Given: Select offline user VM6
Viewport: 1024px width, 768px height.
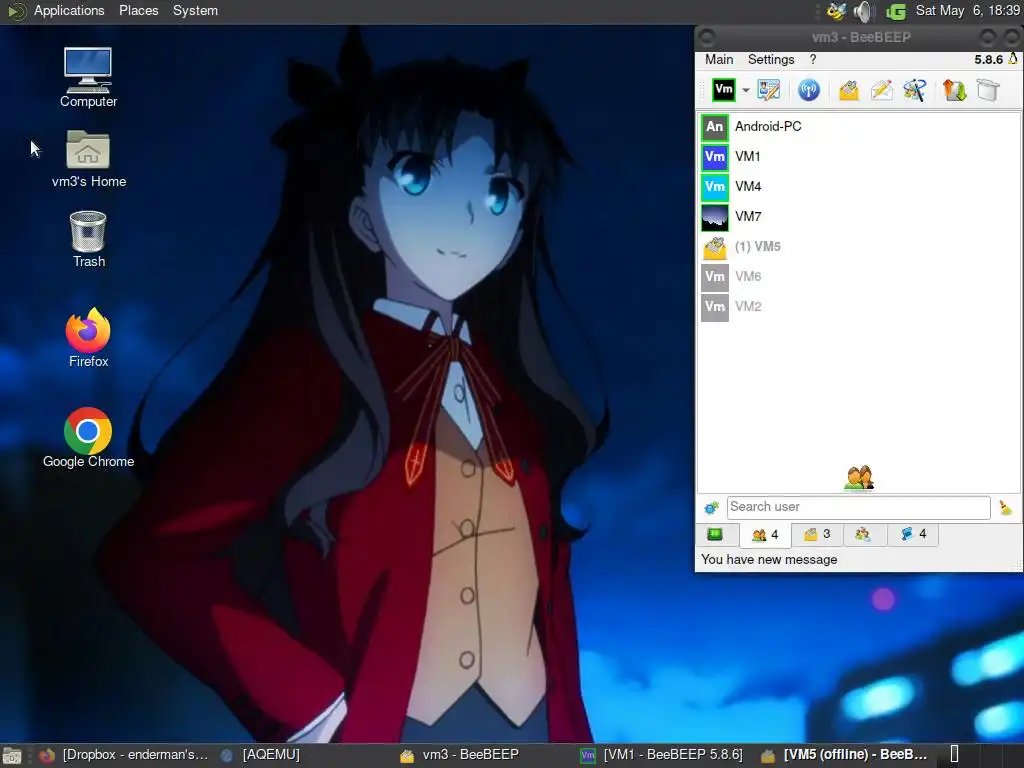Looking at the screenshot, I should [858, 277].
